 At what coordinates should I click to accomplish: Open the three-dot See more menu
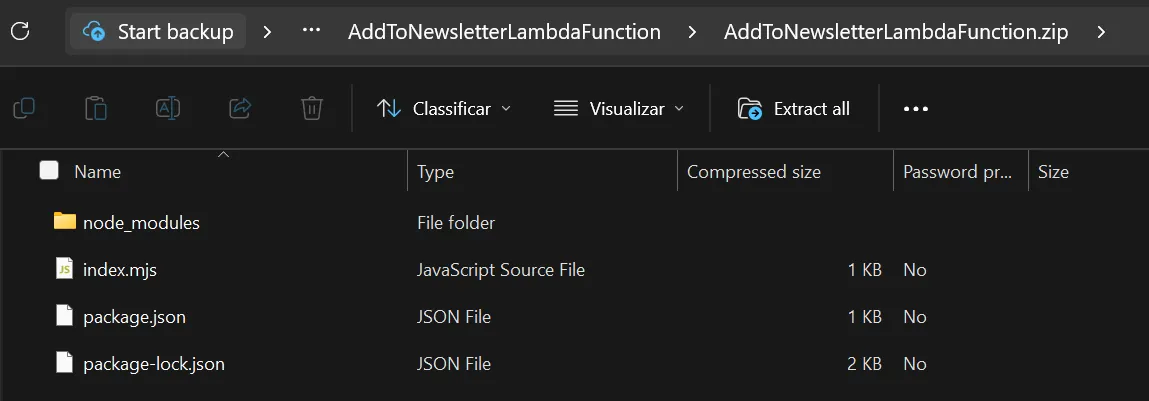916,109
